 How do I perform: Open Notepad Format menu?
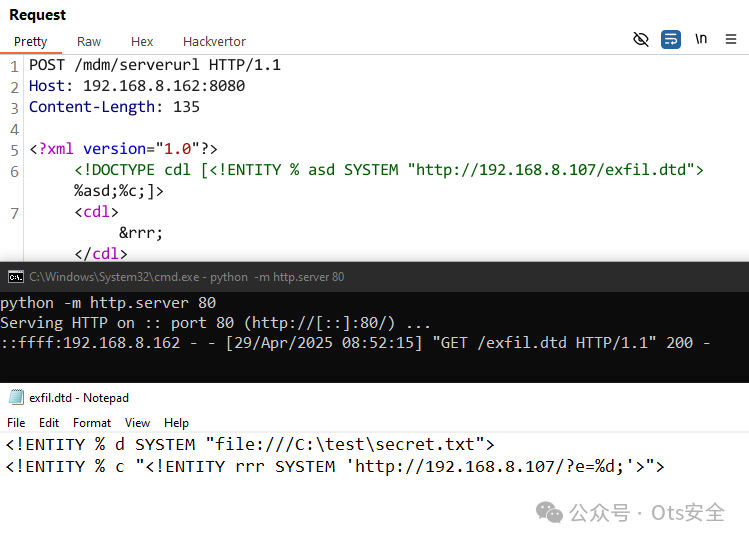[92, 423]
